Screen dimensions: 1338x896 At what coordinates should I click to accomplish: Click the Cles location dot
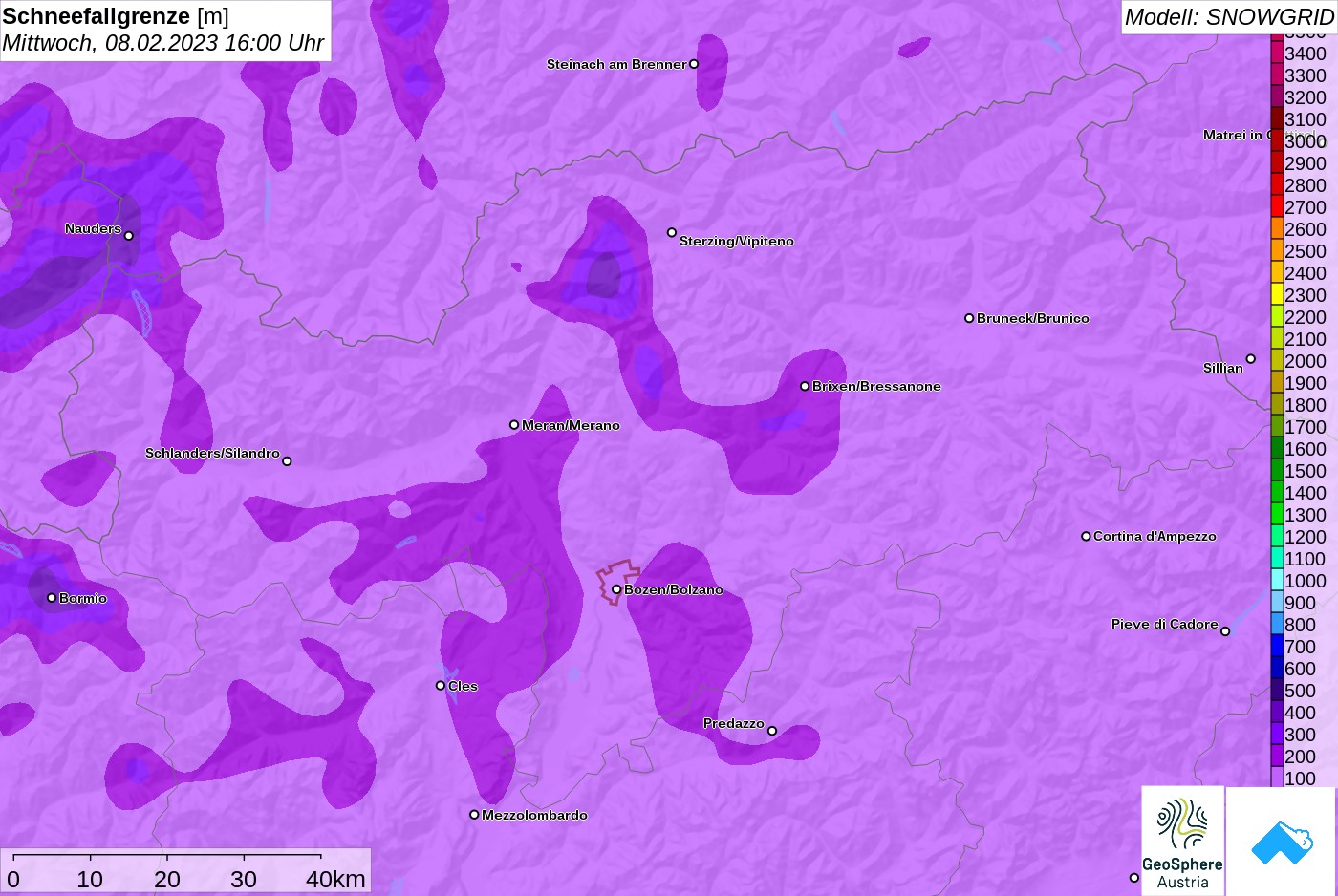(x=441, y=685)
